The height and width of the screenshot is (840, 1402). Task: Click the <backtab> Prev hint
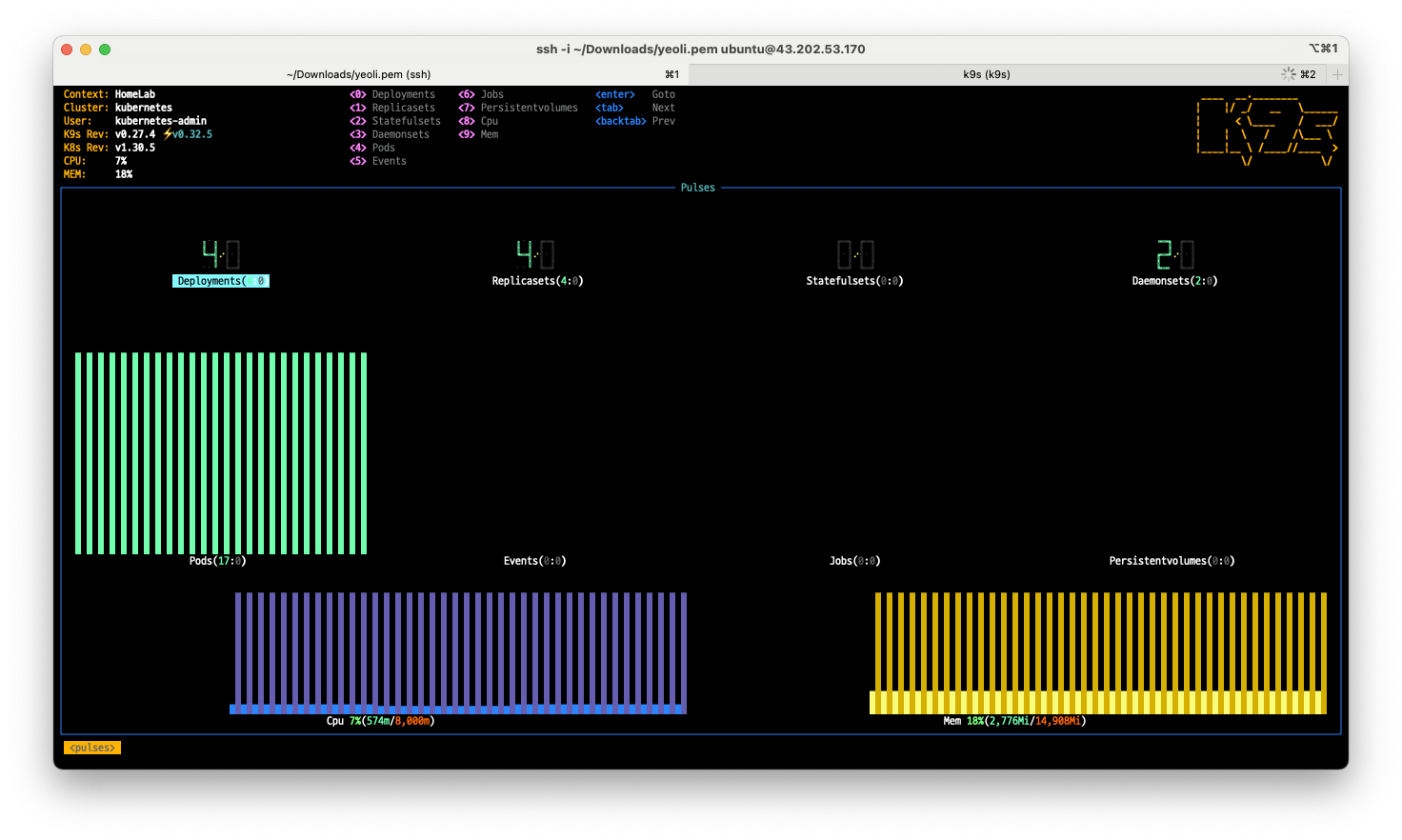[635, 121]
